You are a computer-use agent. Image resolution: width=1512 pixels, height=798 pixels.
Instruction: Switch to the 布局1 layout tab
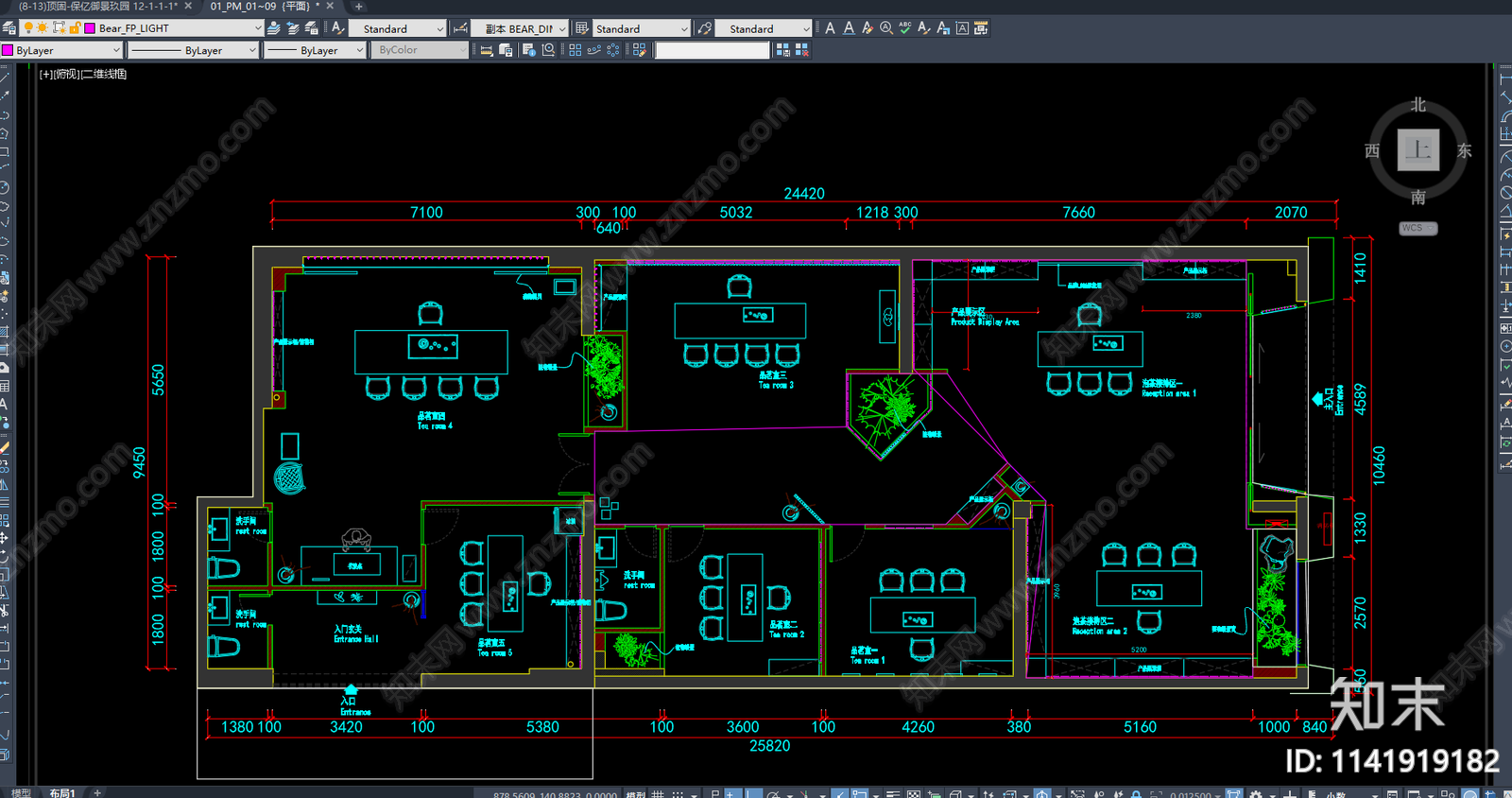click(62, 792)
